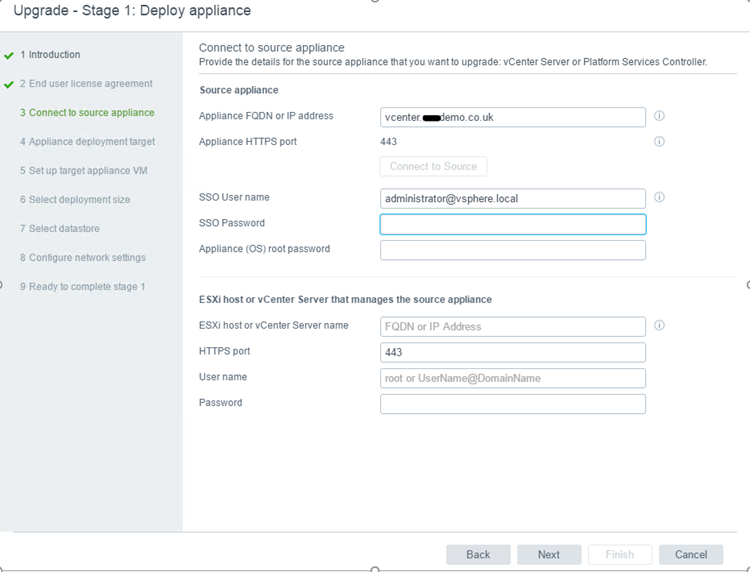This screenshot has height=572, width=750.
Task: Click the bottom Password field for ESXi host
Action: point(513,404)
